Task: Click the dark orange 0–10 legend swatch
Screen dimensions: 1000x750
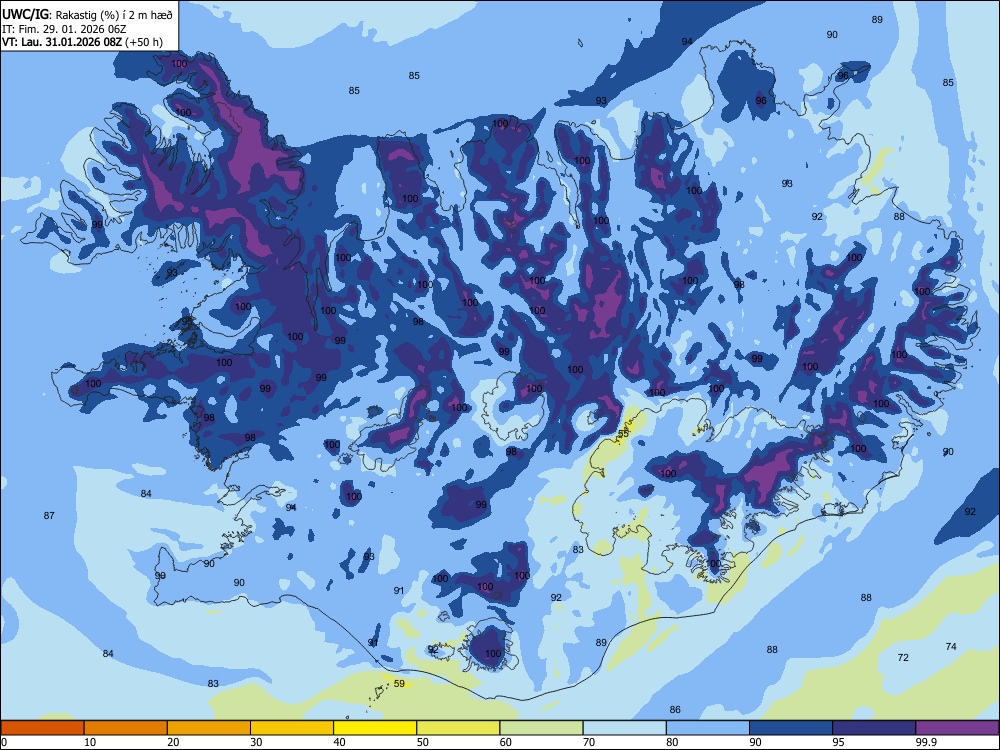Action: 42,728
